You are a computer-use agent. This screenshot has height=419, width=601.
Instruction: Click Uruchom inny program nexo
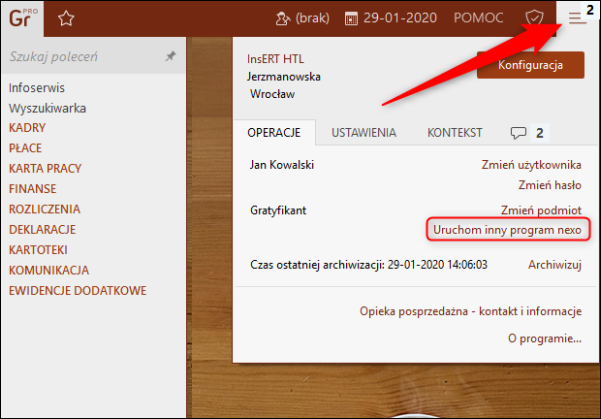(507, 230)
